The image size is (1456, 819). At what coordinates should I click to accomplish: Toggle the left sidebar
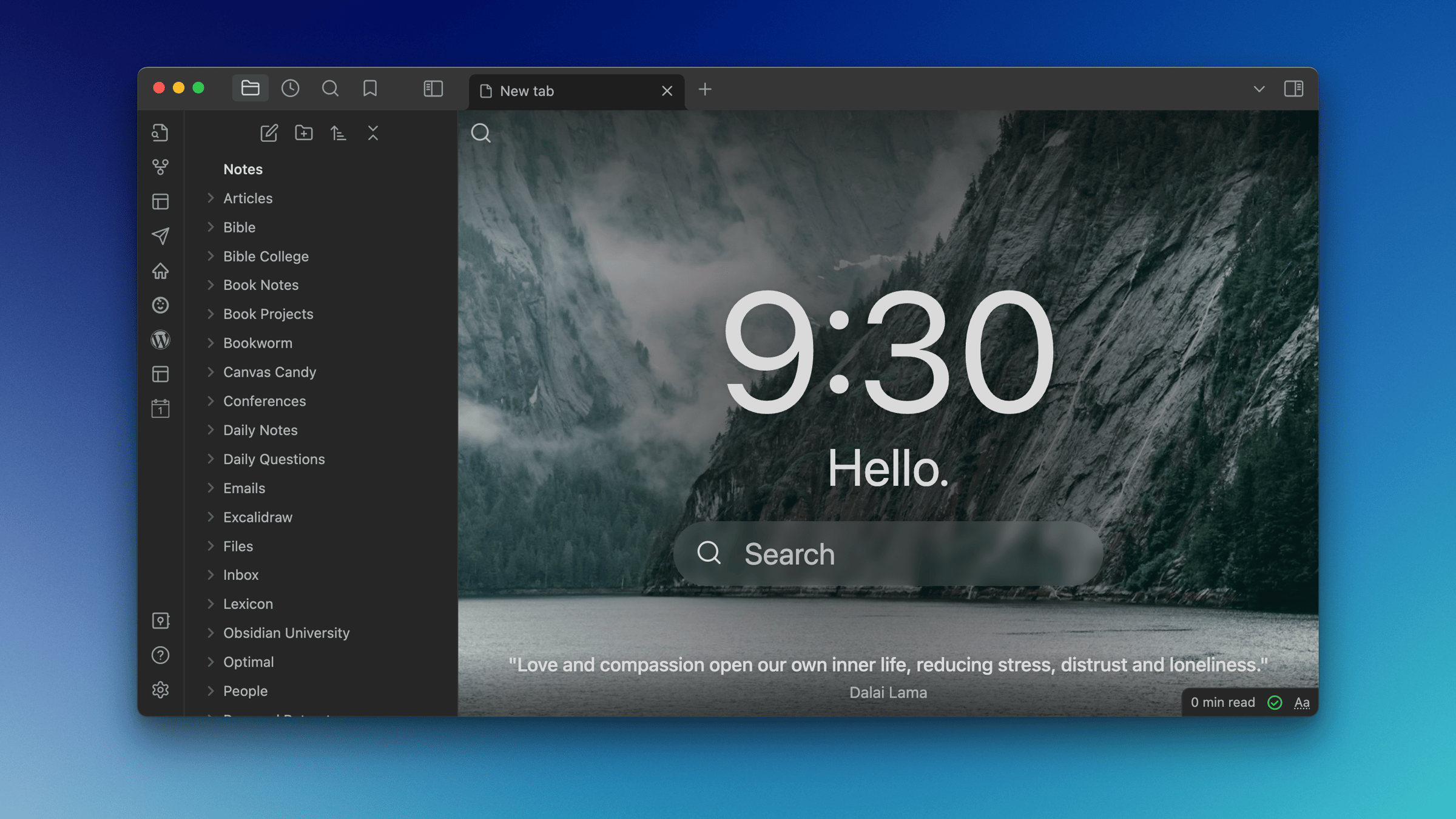pyautogui.click(x=433, y=89)
